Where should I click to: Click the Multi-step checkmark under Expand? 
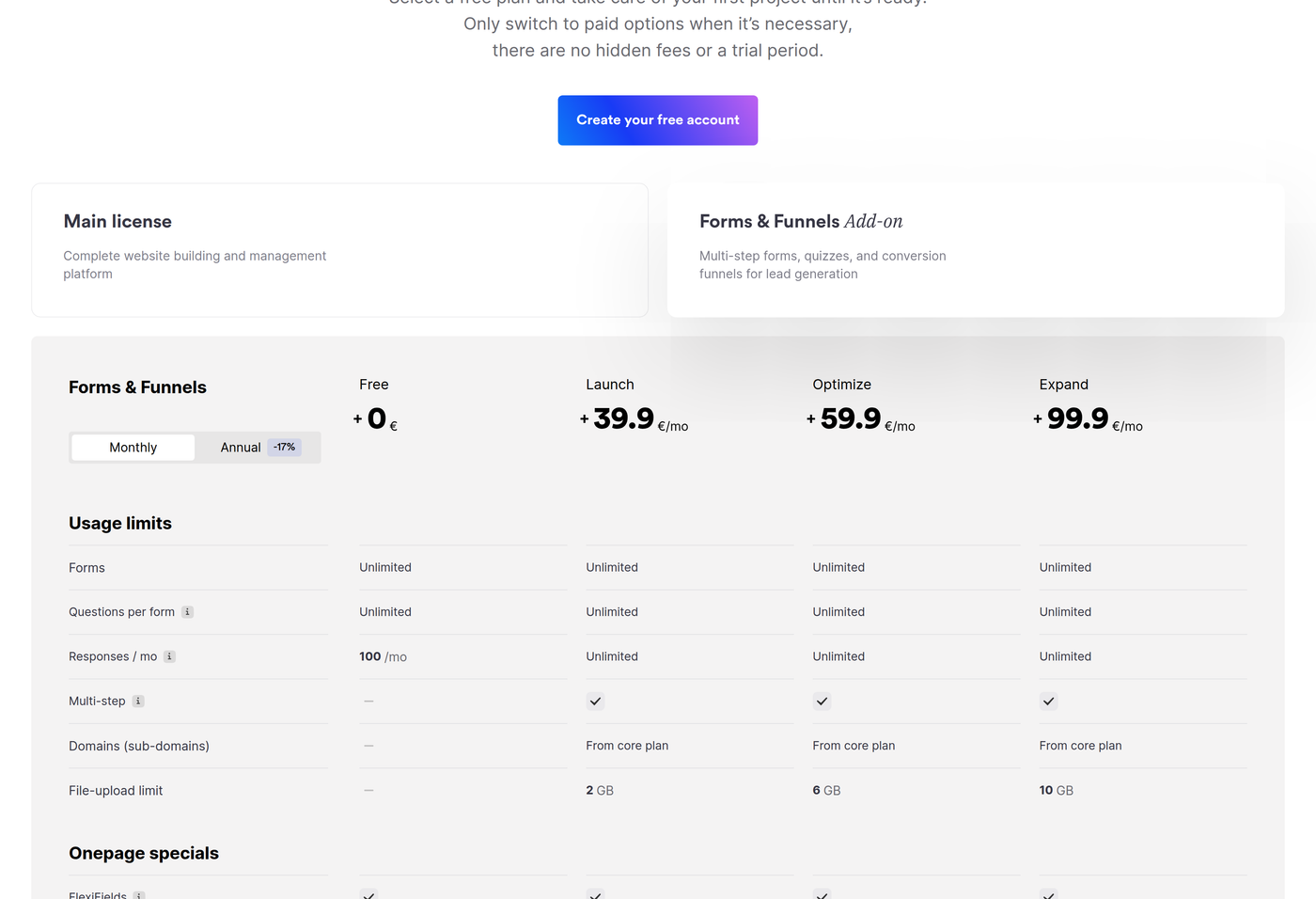coord(1048,702)
